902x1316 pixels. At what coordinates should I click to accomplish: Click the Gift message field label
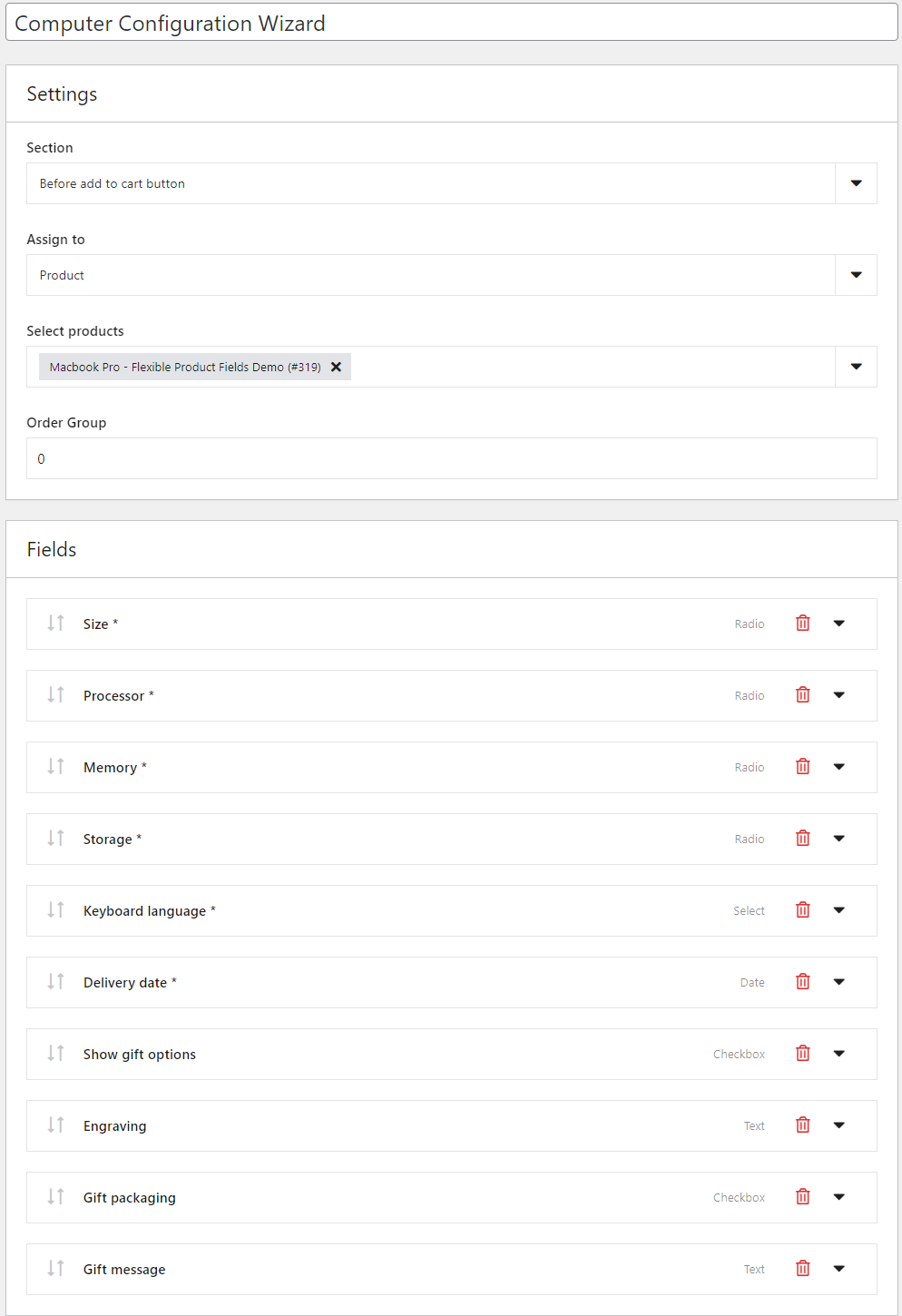[x=124, y=1270]
